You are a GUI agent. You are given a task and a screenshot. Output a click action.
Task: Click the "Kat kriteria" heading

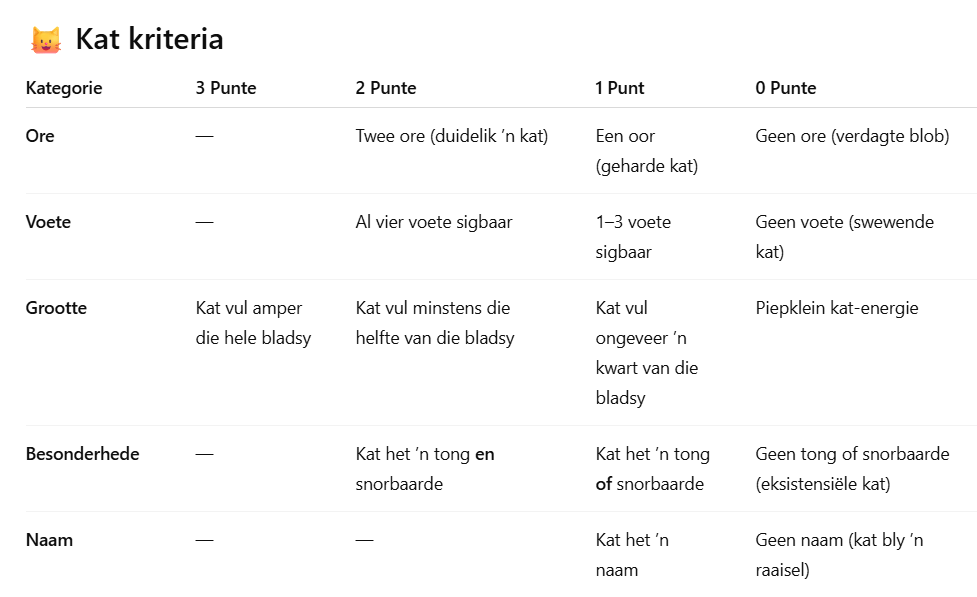click(x=149, y=40)
